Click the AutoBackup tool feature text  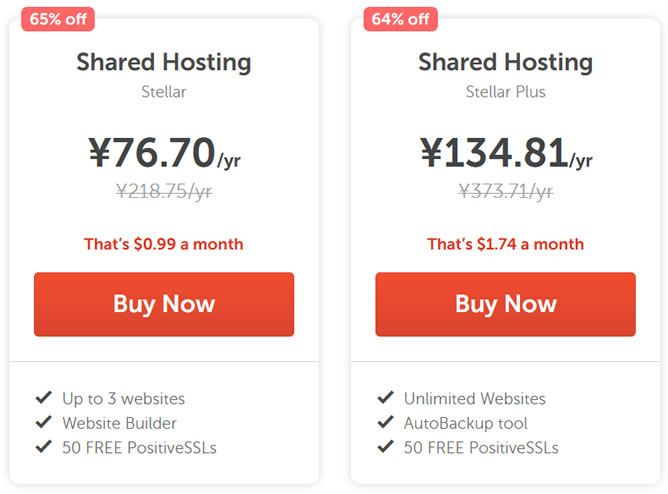click(x=466, y=423)
